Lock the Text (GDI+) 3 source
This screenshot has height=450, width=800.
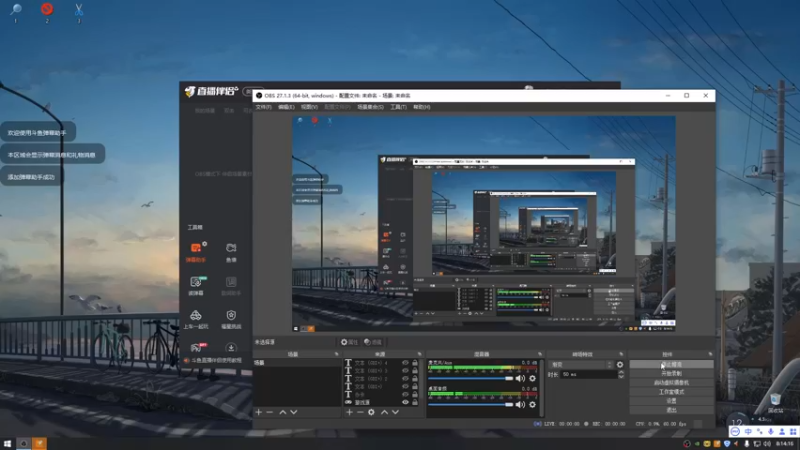(x=415, y=371)
